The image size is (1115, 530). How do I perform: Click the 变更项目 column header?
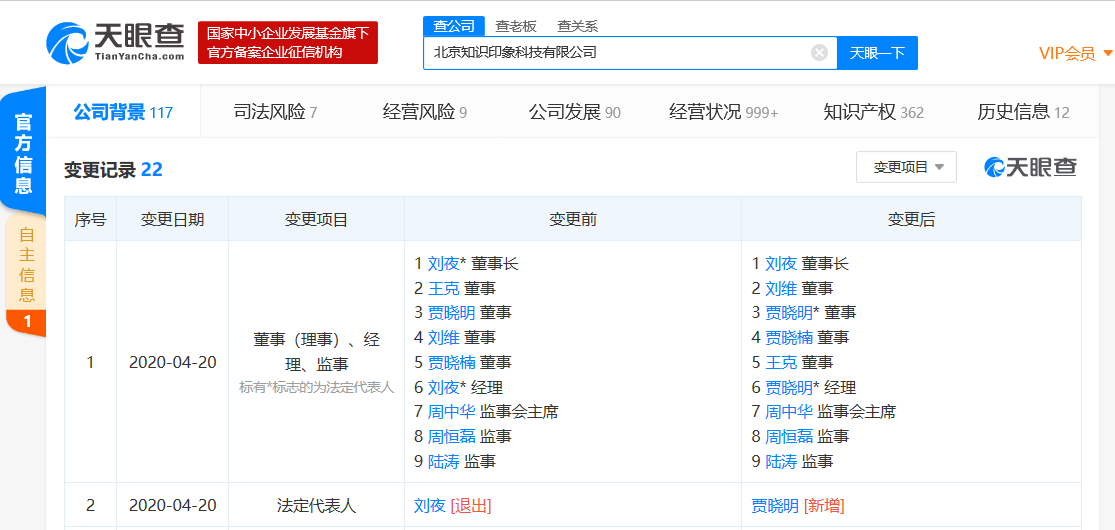tap(316, 220)
